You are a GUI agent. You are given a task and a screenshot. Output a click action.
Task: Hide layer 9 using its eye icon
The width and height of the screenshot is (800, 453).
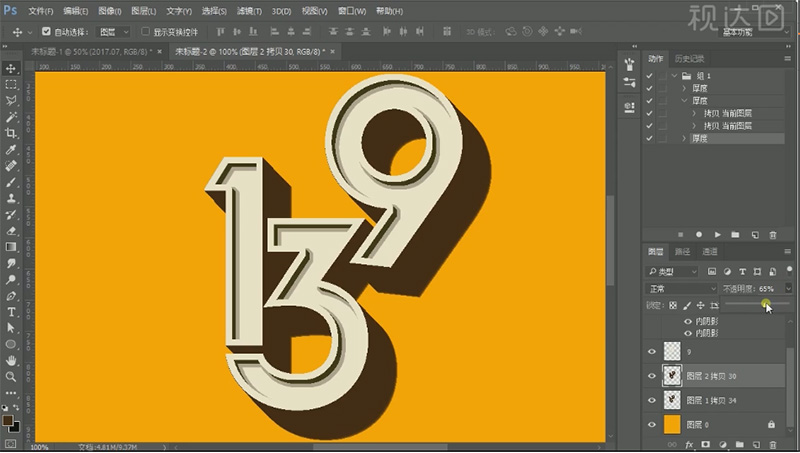click(x=652, y=352)
